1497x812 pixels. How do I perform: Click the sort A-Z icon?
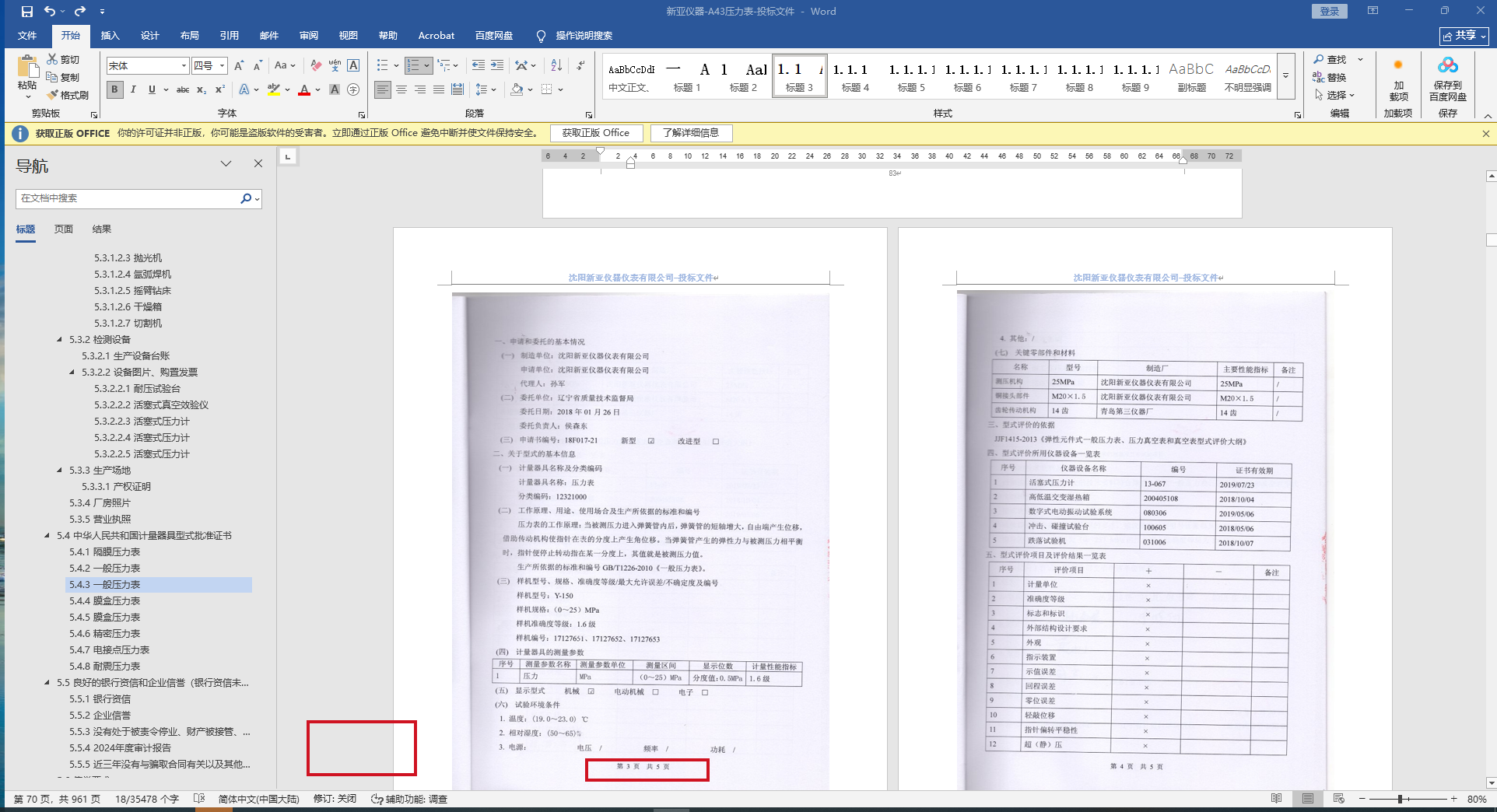(556, 66)
